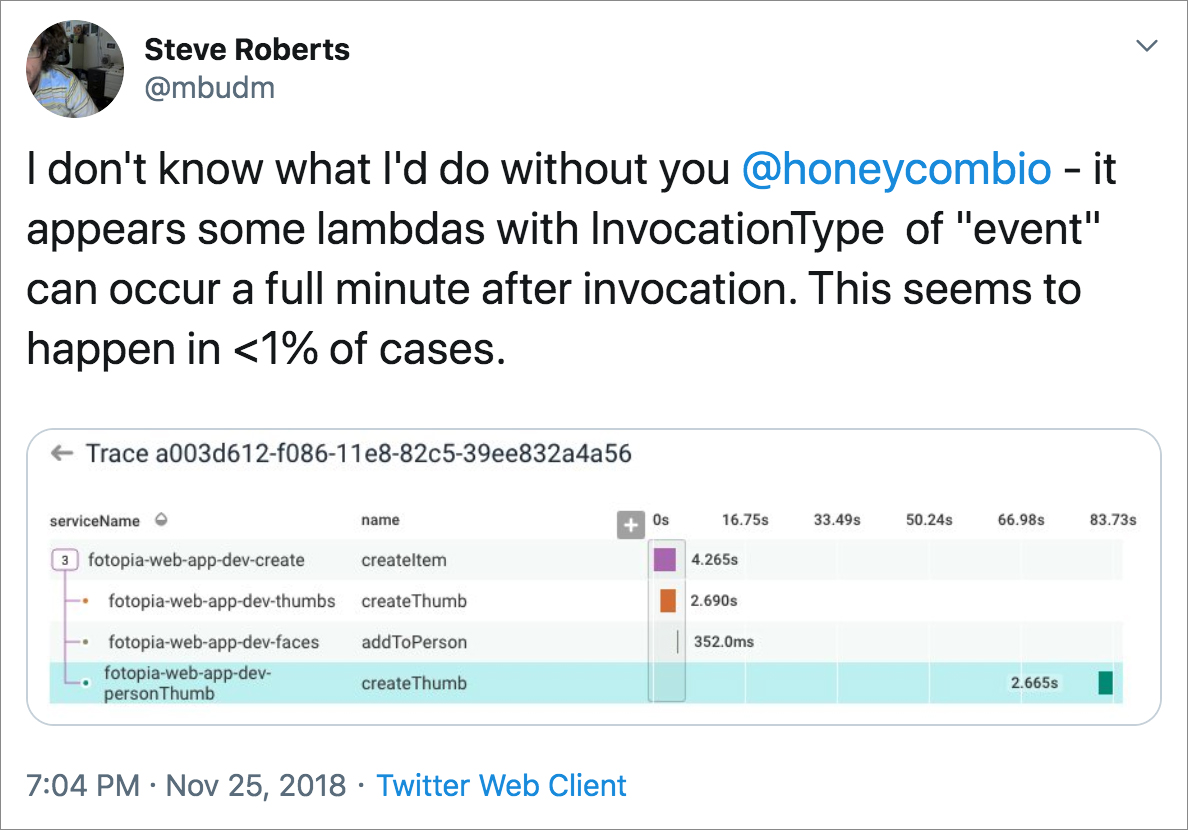1188x830 pixels.
Task: Click Steve Roberts profile avatar
Action: click(75, 68)
